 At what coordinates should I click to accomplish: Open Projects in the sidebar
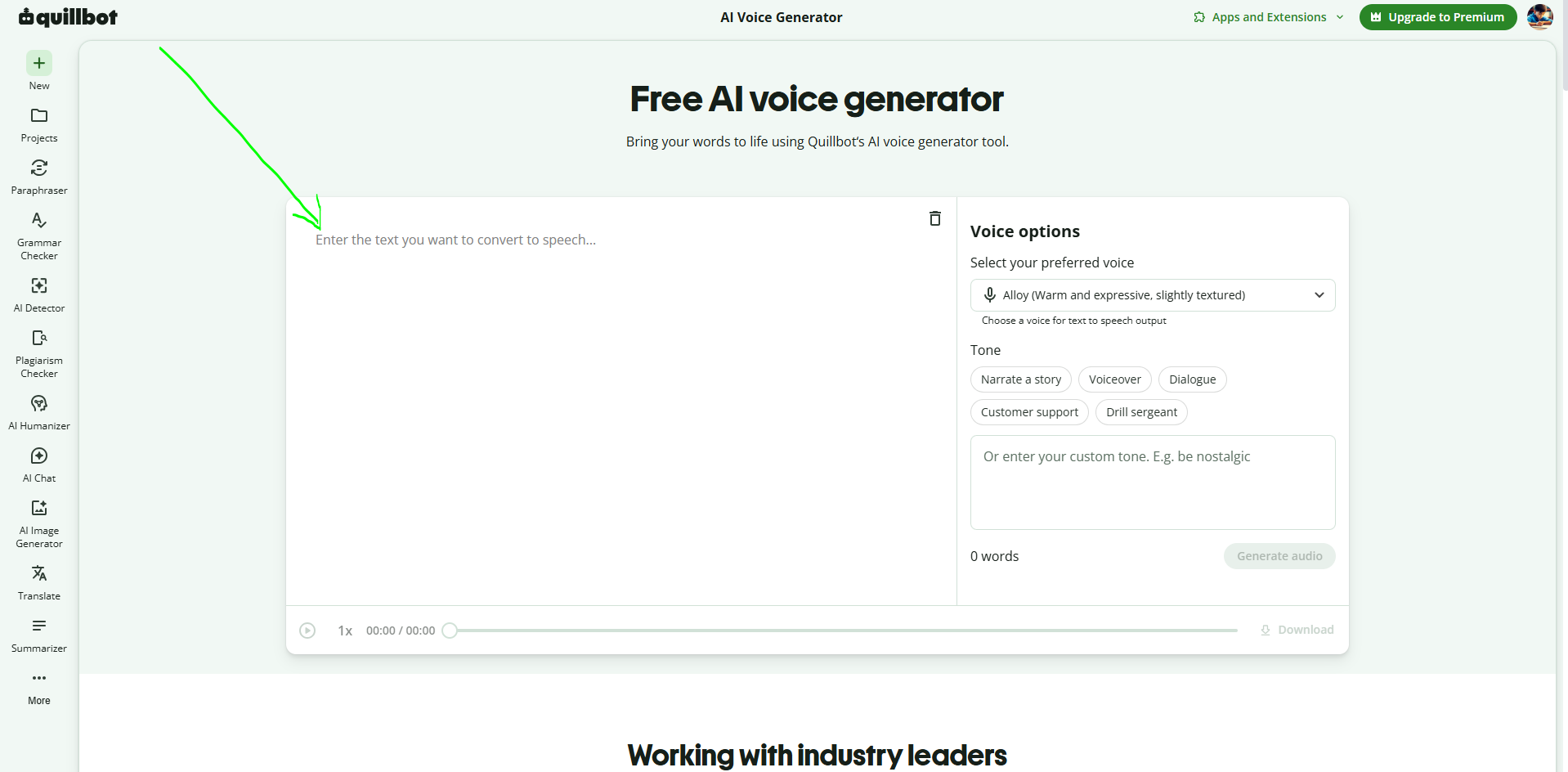click(x=39, y=124)
